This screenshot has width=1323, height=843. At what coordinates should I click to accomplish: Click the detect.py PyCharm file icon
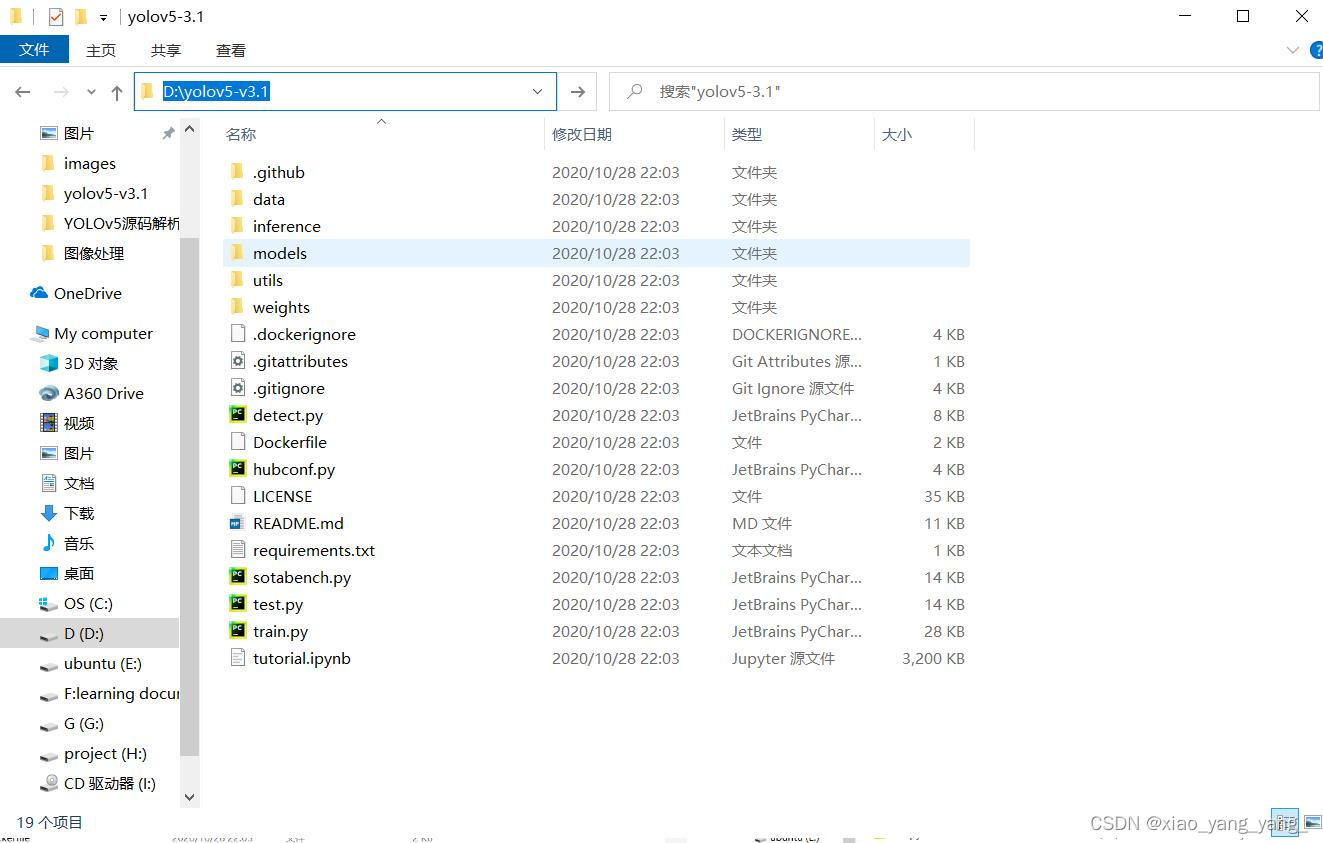point(237,415)
